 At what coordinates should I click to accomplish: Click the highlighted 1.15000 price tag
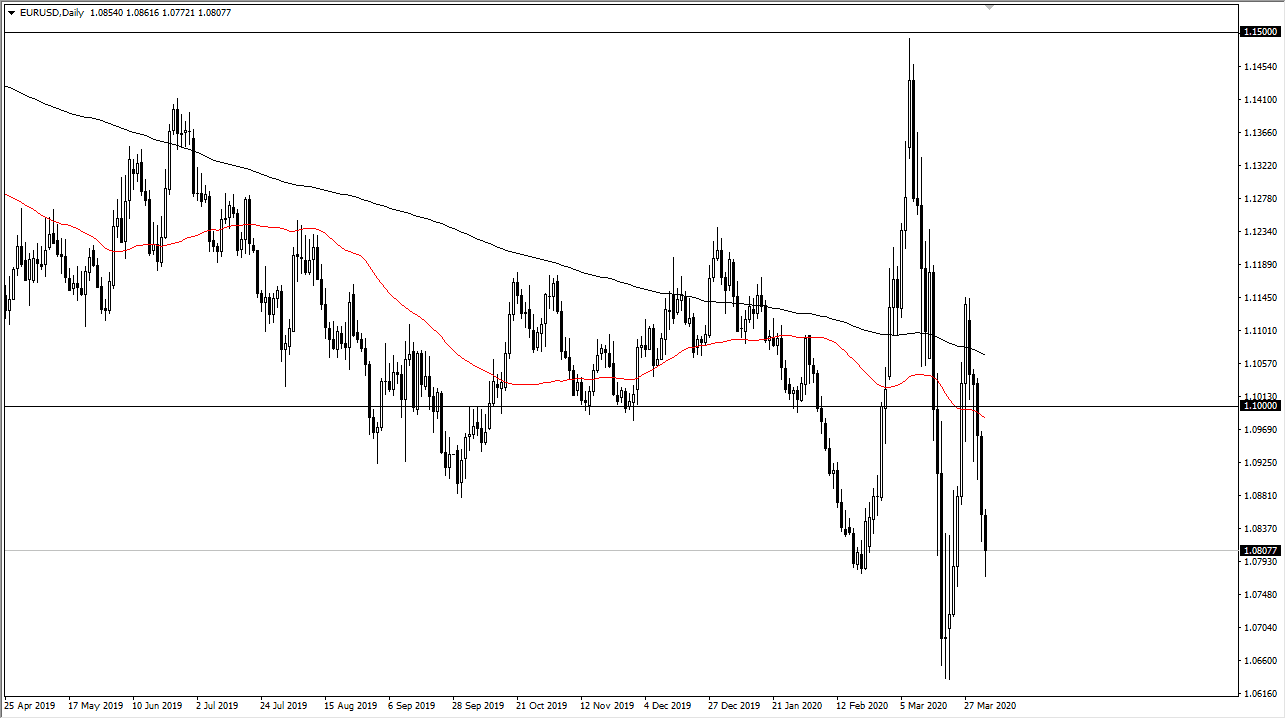point(1258,32)
